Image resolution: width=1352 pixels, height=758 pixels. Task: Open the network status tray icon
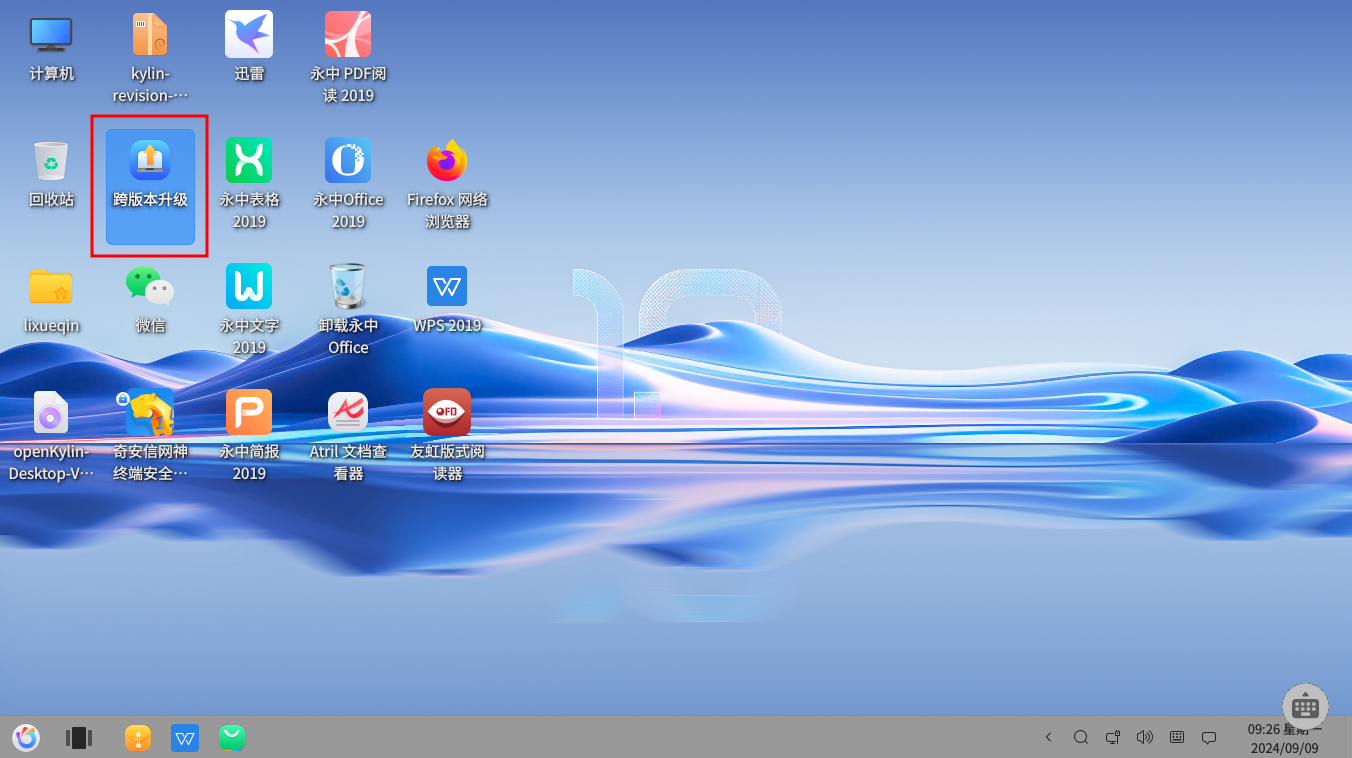(x=1113, y=737)
